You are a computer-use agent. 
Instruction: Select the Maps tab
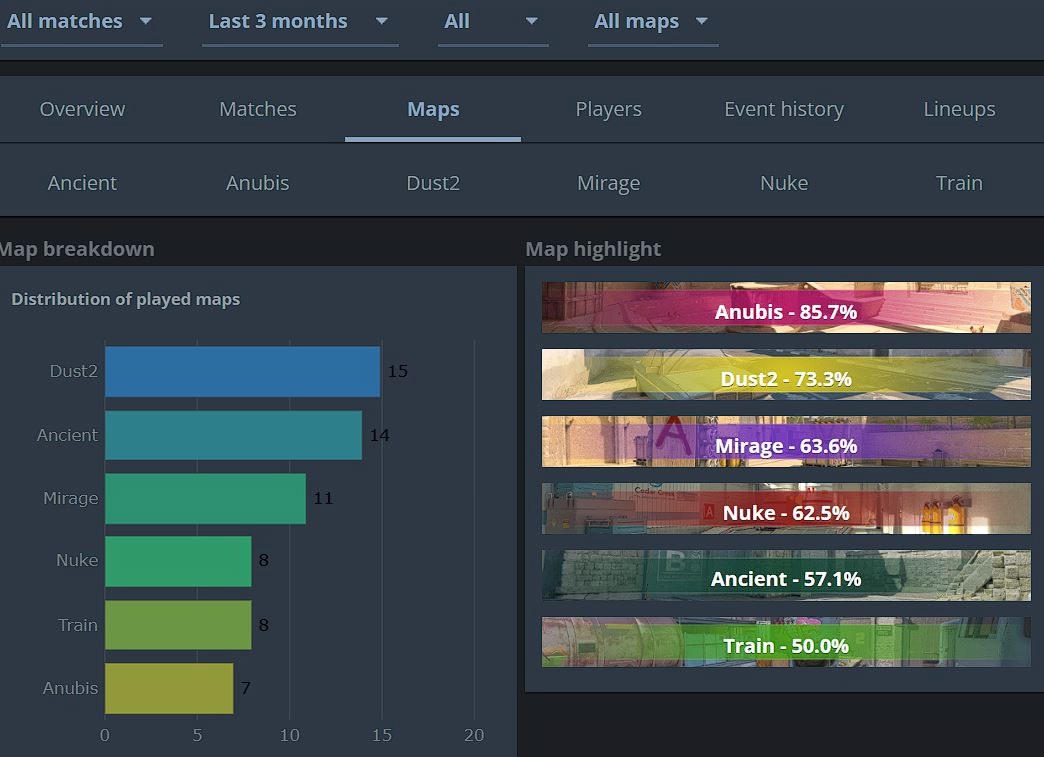click(433, 109)
